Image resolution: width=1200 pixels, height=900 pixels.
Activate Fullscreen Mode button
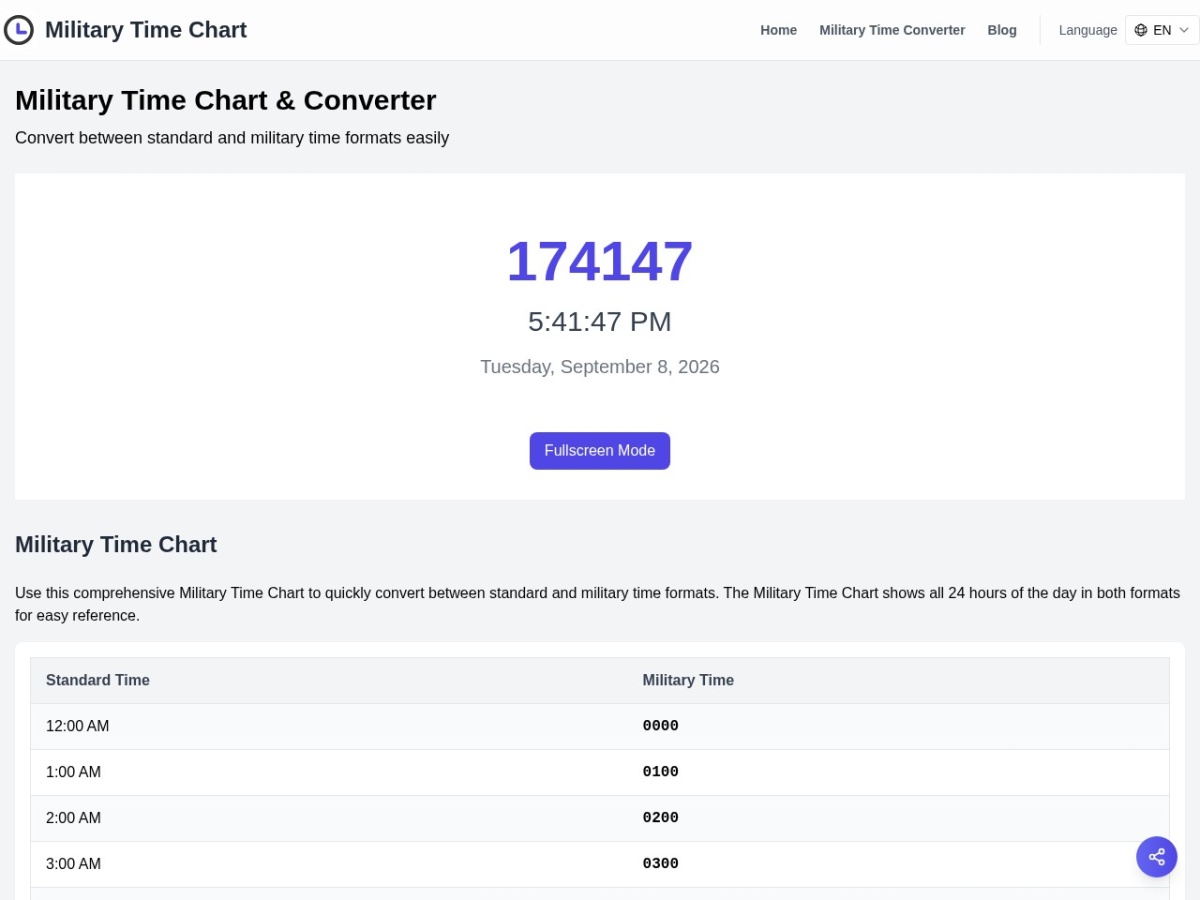600,451
